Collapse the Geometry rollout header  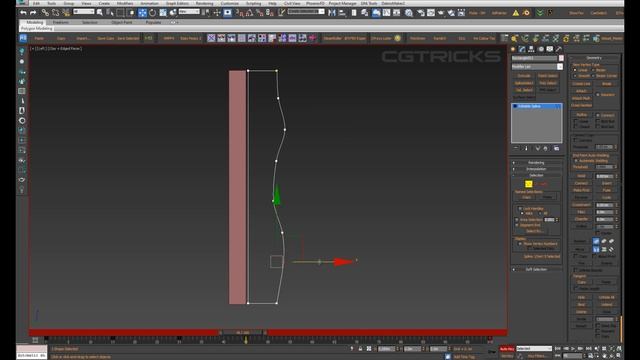pyautogui.click(x=594, y=58)
